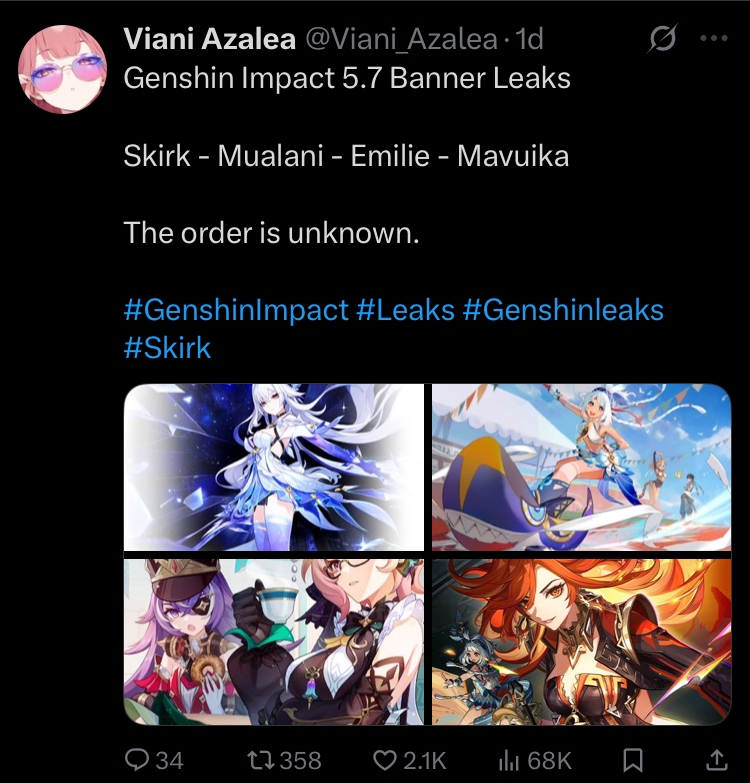Open the reply comment icon
750x783 pixels.
(x=136, y=760)
